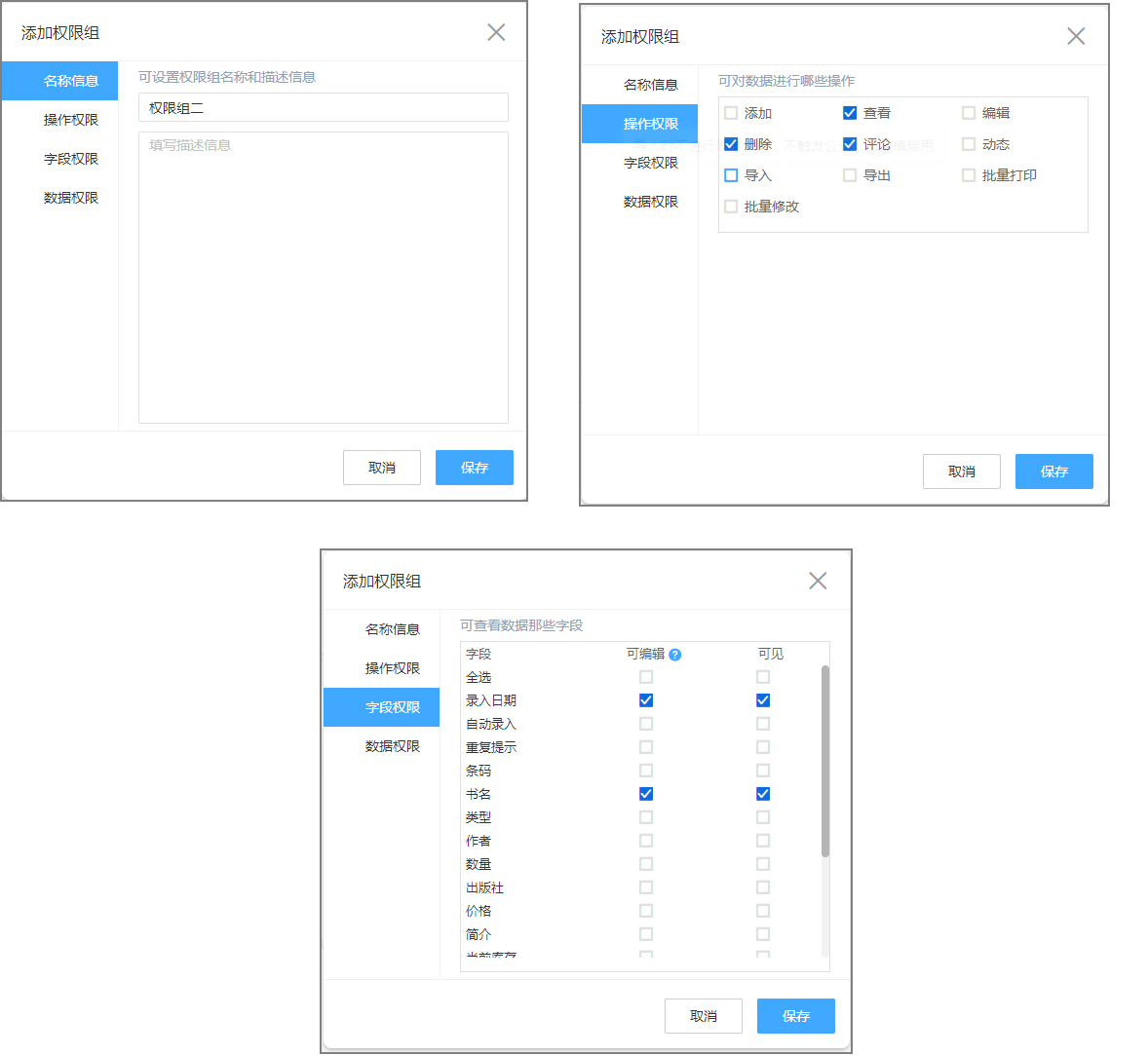Screen dimensions: 1148x1056
Task: Click 取消 in the field permission dialog
Action: tap(703, 1016)
